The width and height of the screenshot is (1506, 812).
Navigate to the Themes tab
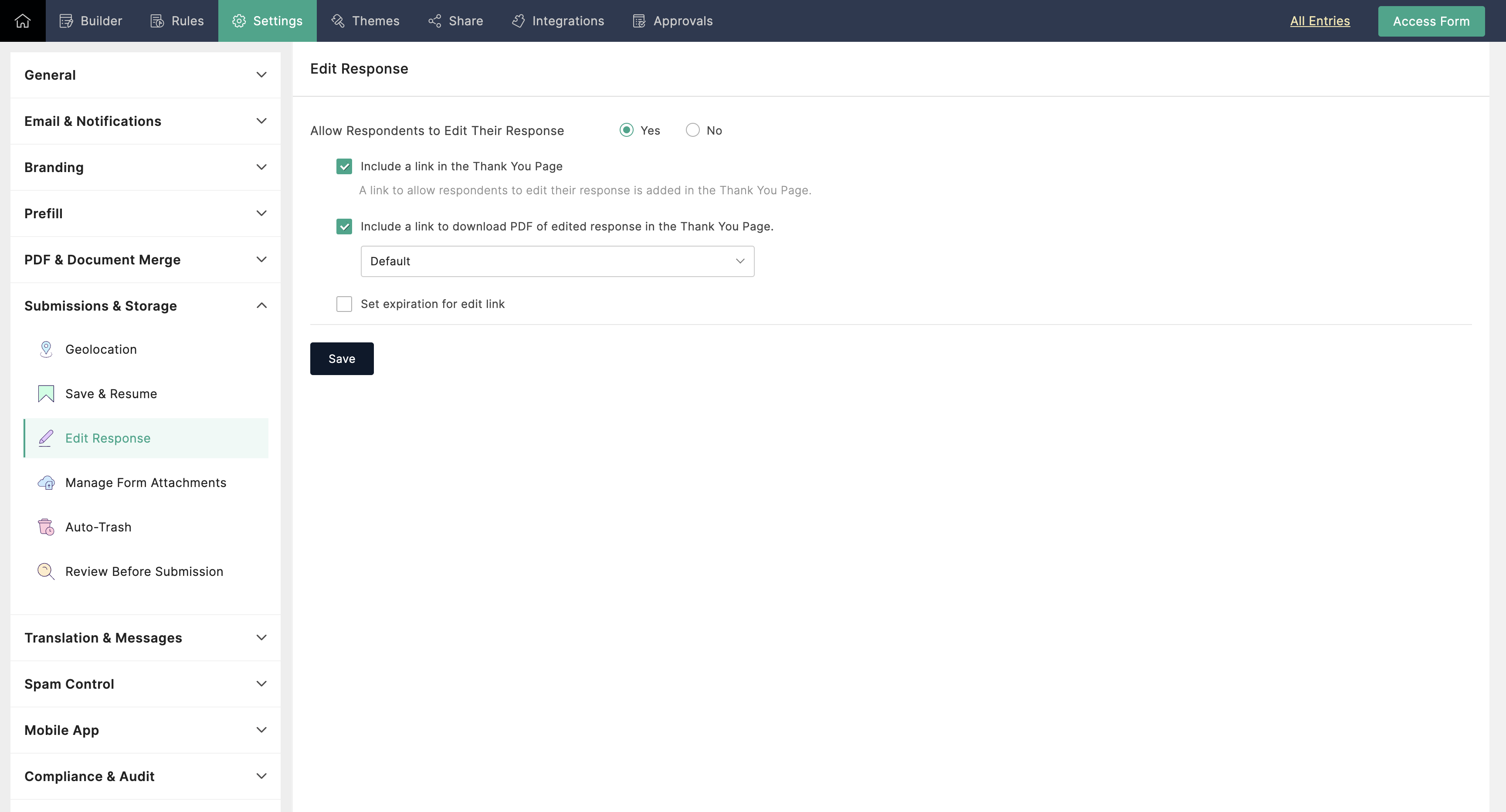coord(375,20)
